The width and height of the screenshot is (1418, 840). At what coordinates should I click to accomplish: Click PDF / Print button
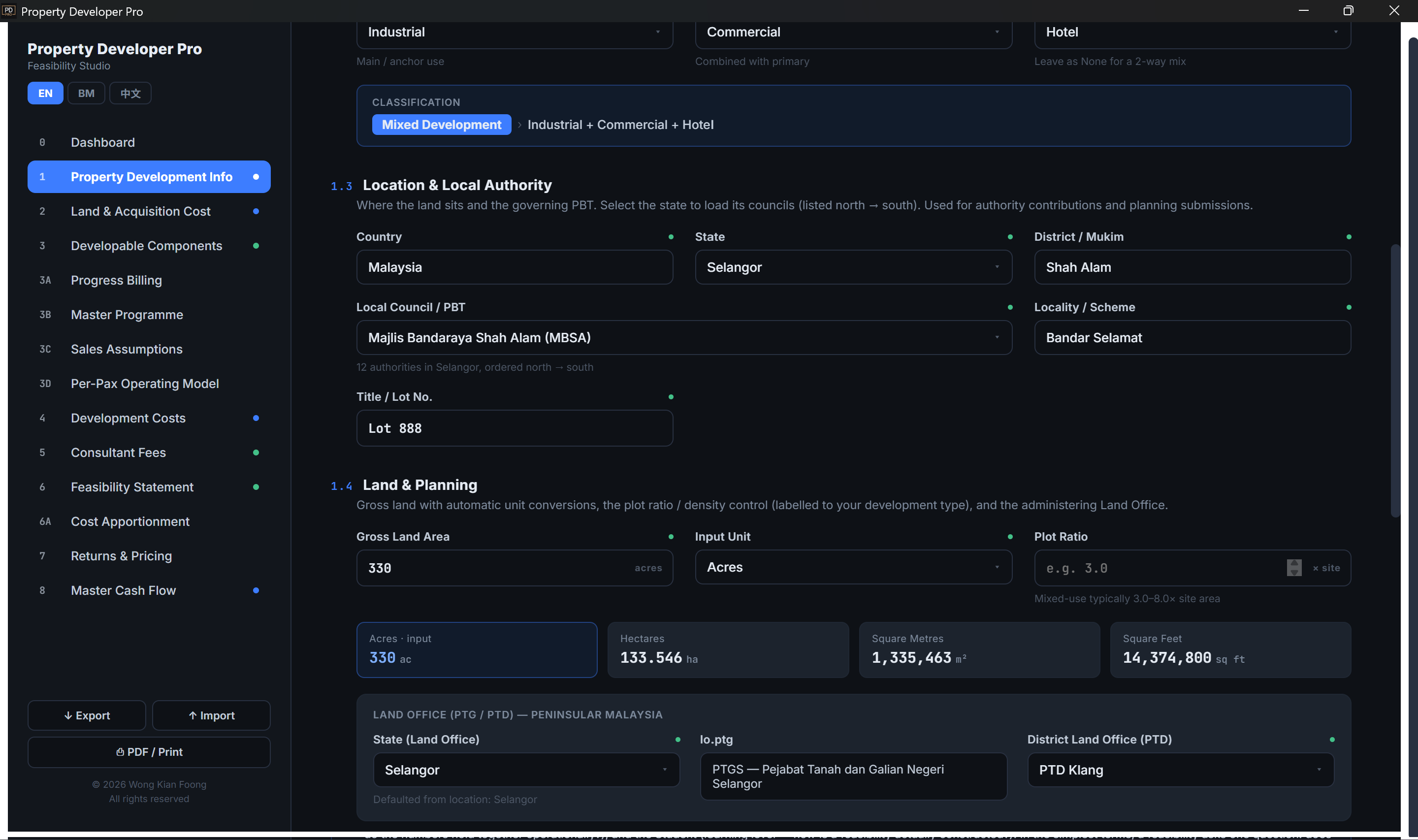coord(149,752)
